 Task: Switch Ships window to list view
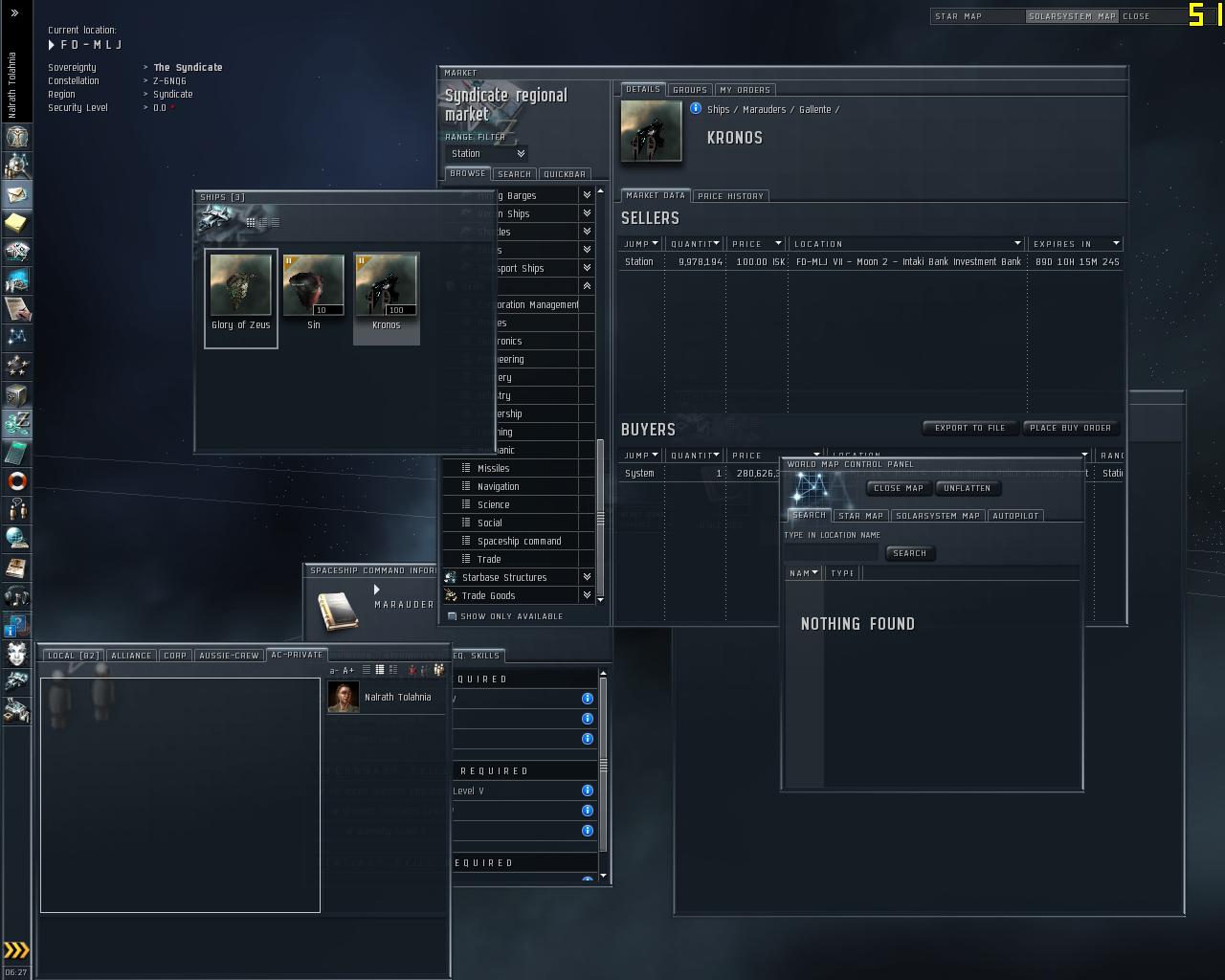[276, 222]
